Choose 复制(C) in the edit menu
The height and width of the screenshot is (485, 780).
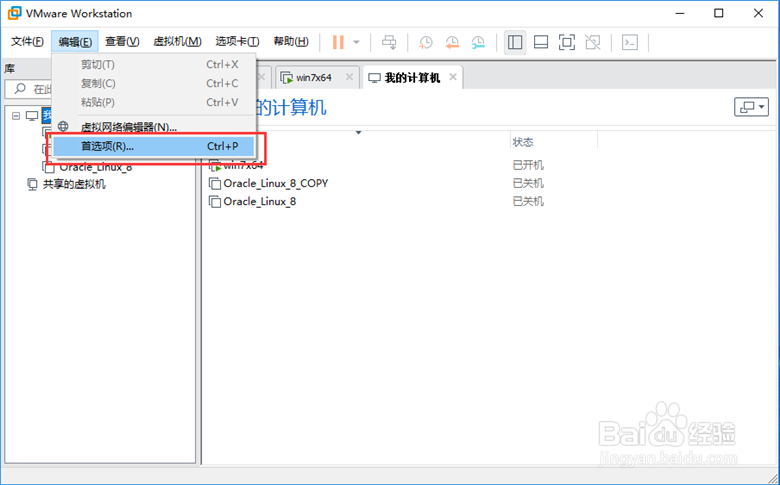(154, 84)
